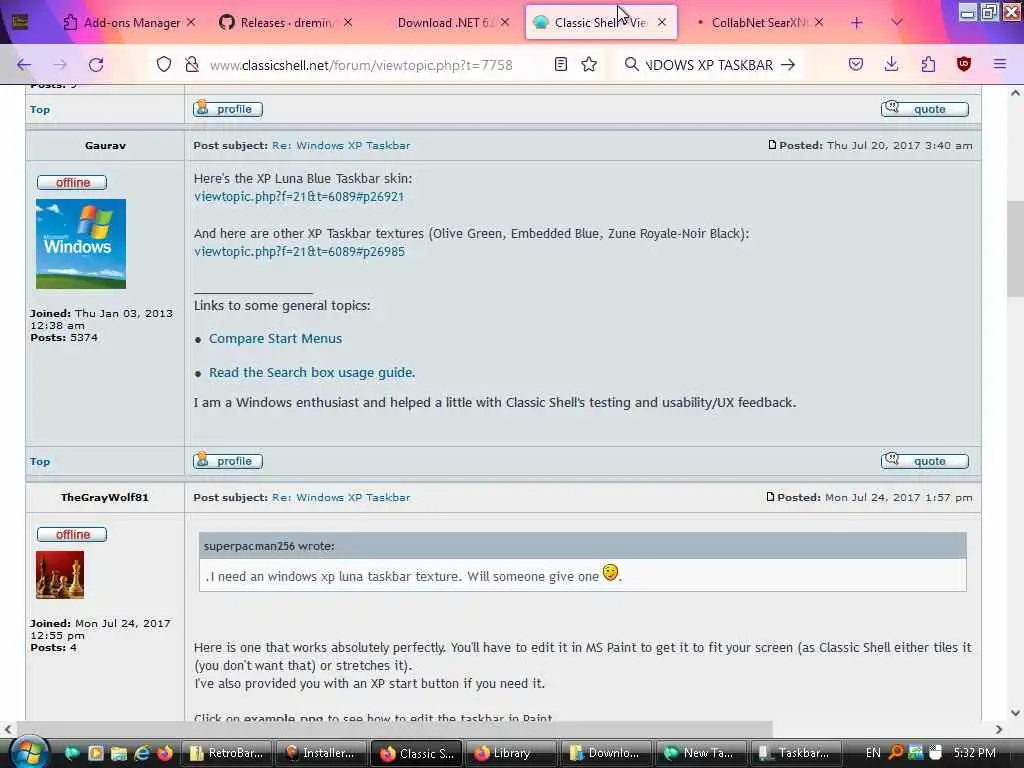
Task: Click the search magnifier icon in search box
Action: click(631, 64)
